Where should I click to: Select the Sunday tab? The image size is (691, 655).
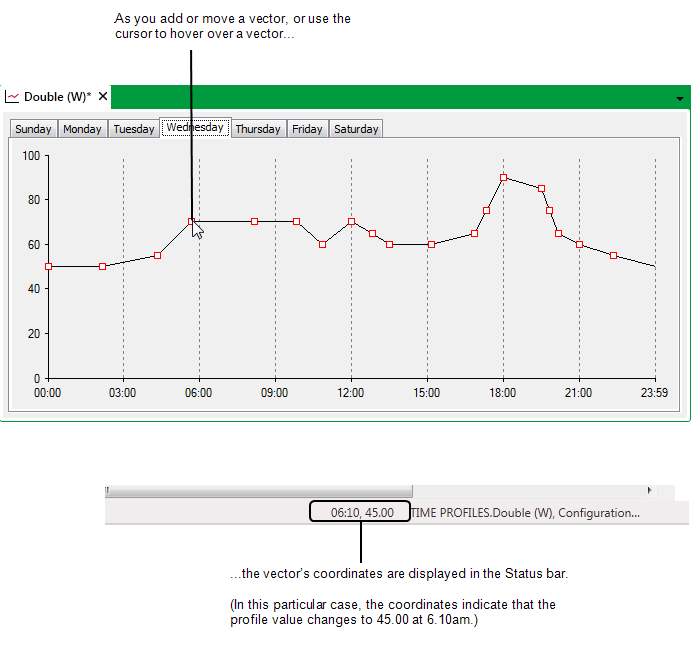pyautogui.click(x=33, y=129)
